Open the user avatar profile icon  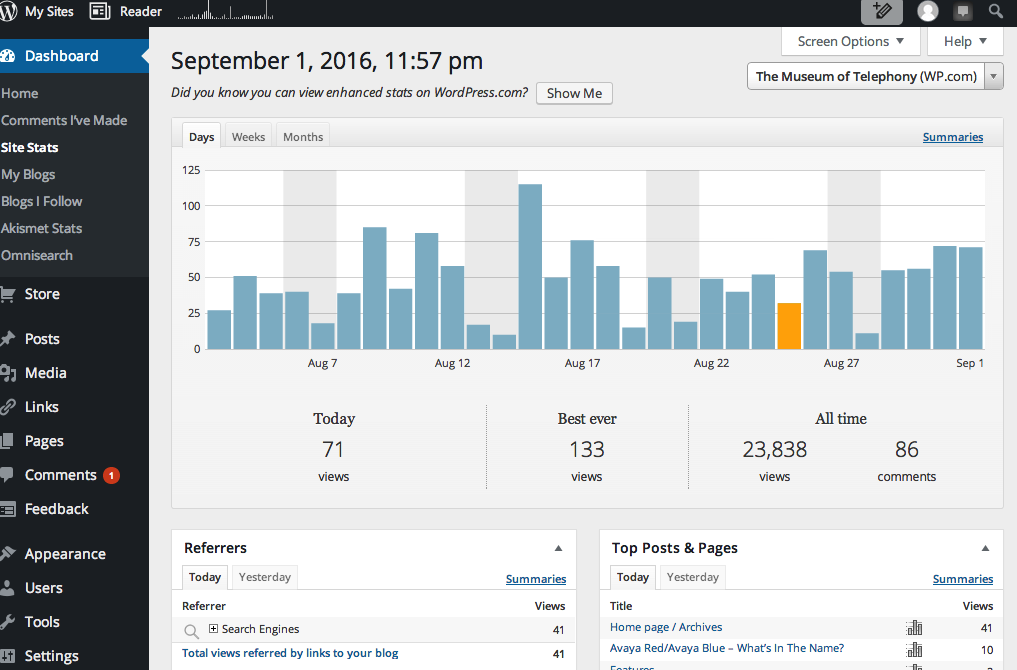pyautogui.click(x=928, y=12)
